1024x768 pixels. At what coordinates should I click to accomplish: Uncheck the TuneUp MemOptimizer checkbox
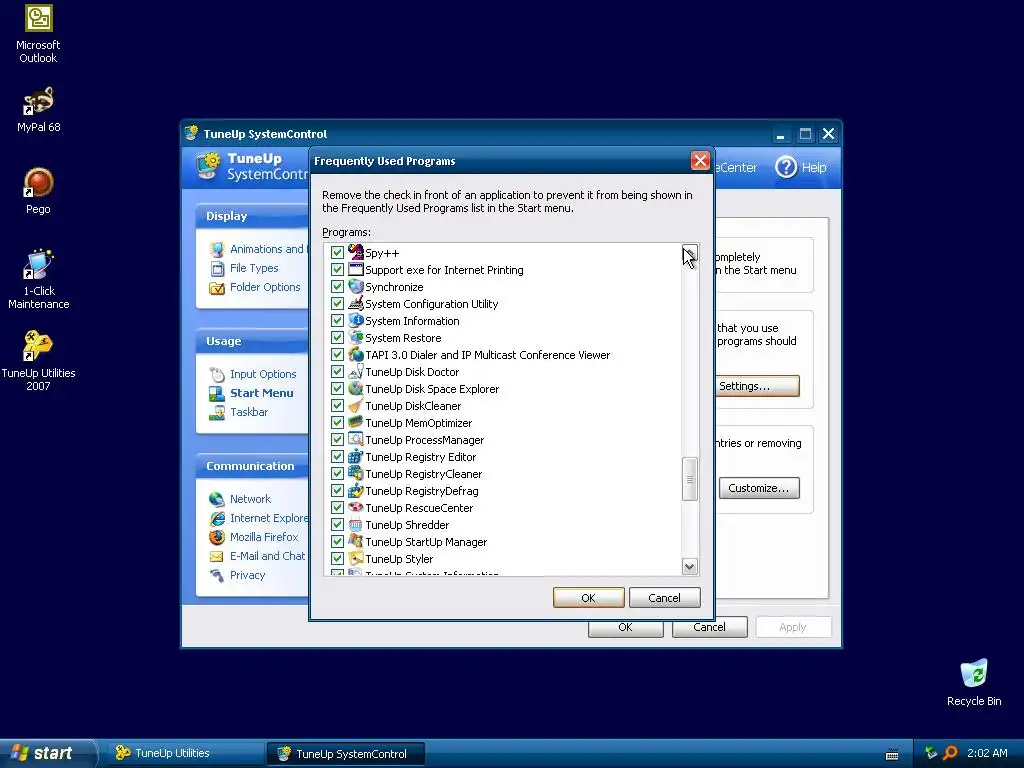tap(337, 422)
